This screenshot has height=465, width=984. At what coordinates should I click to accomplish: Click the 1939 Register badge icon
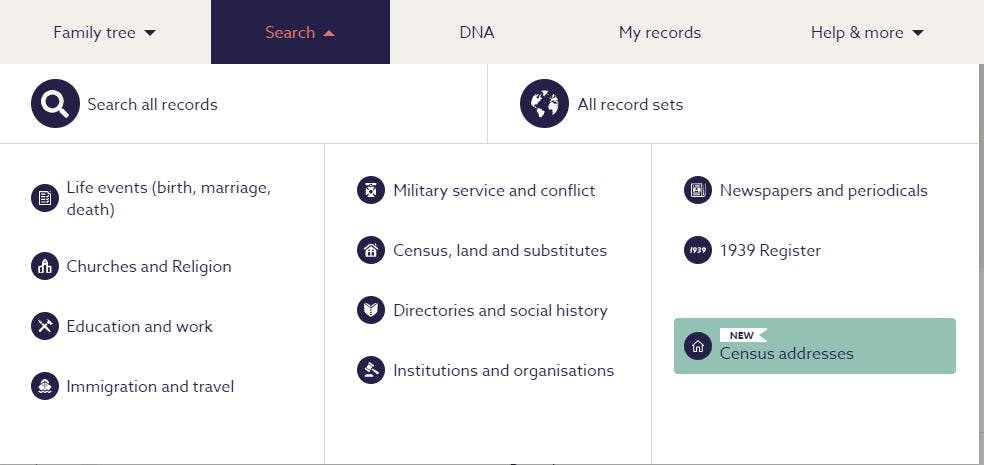698,250
